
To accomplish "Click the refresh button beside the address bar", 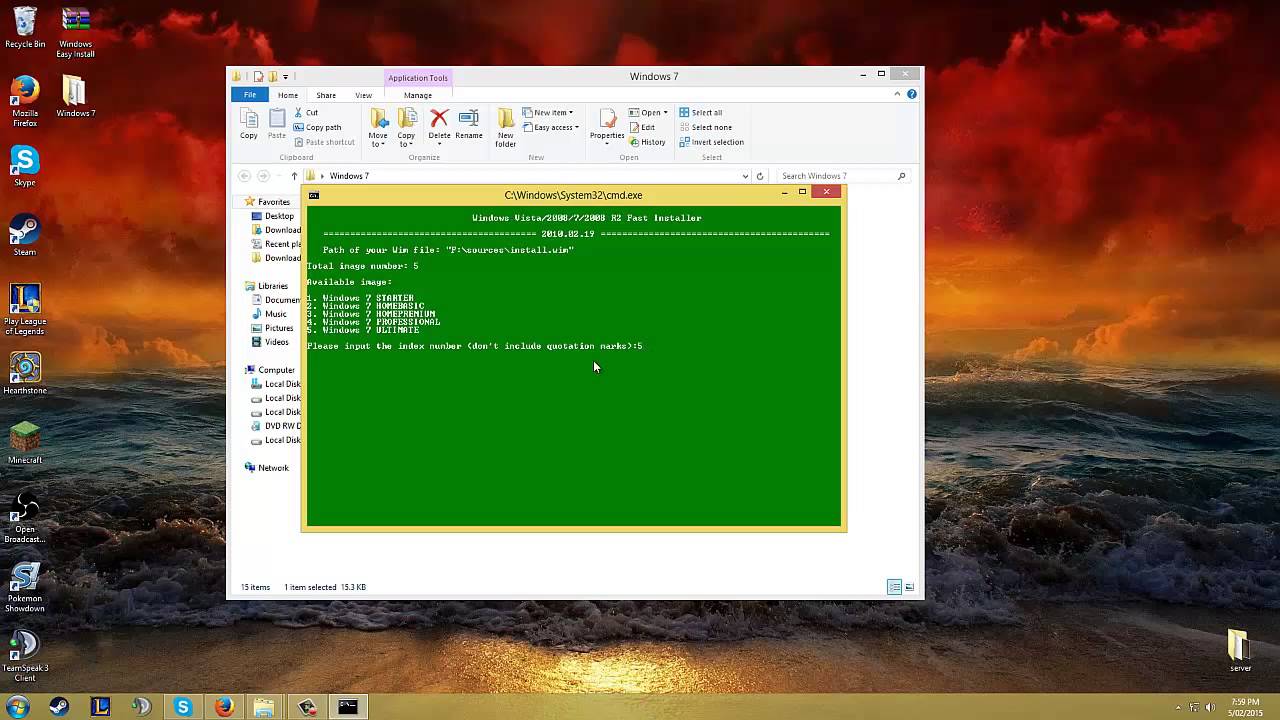I will (760, 176).
